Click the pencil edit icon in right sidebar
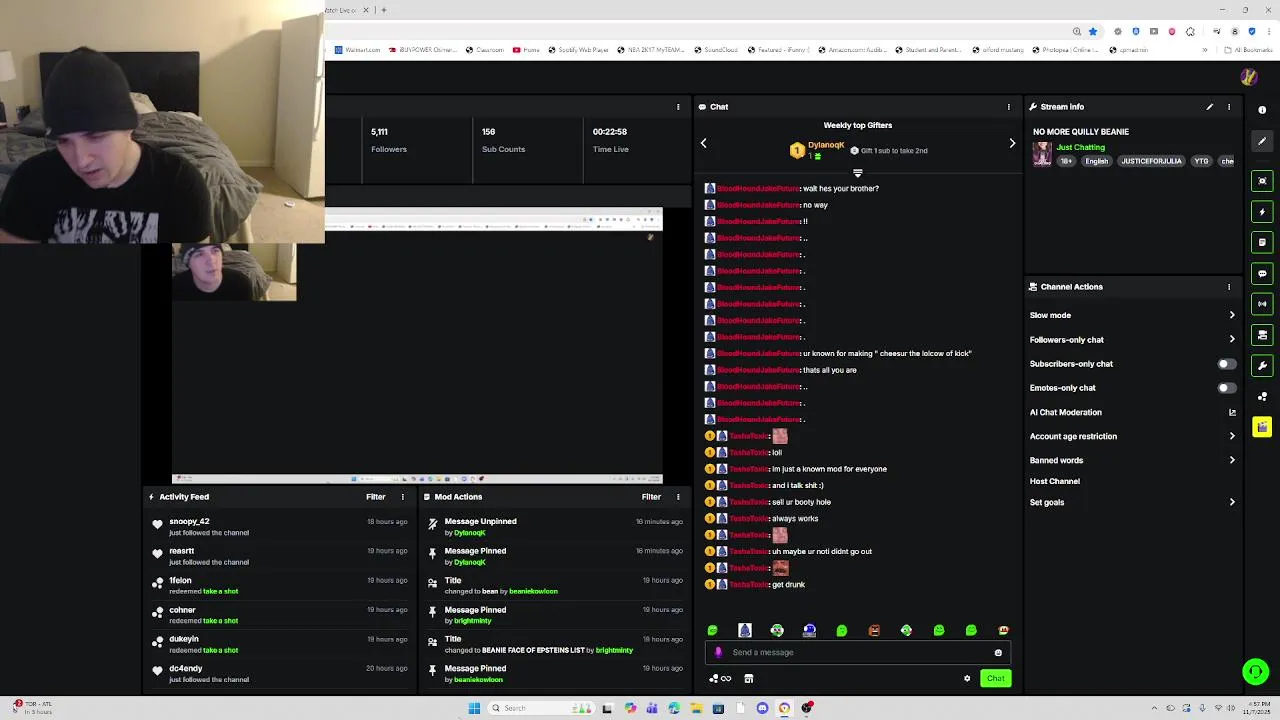 (x=1262, y=141)
